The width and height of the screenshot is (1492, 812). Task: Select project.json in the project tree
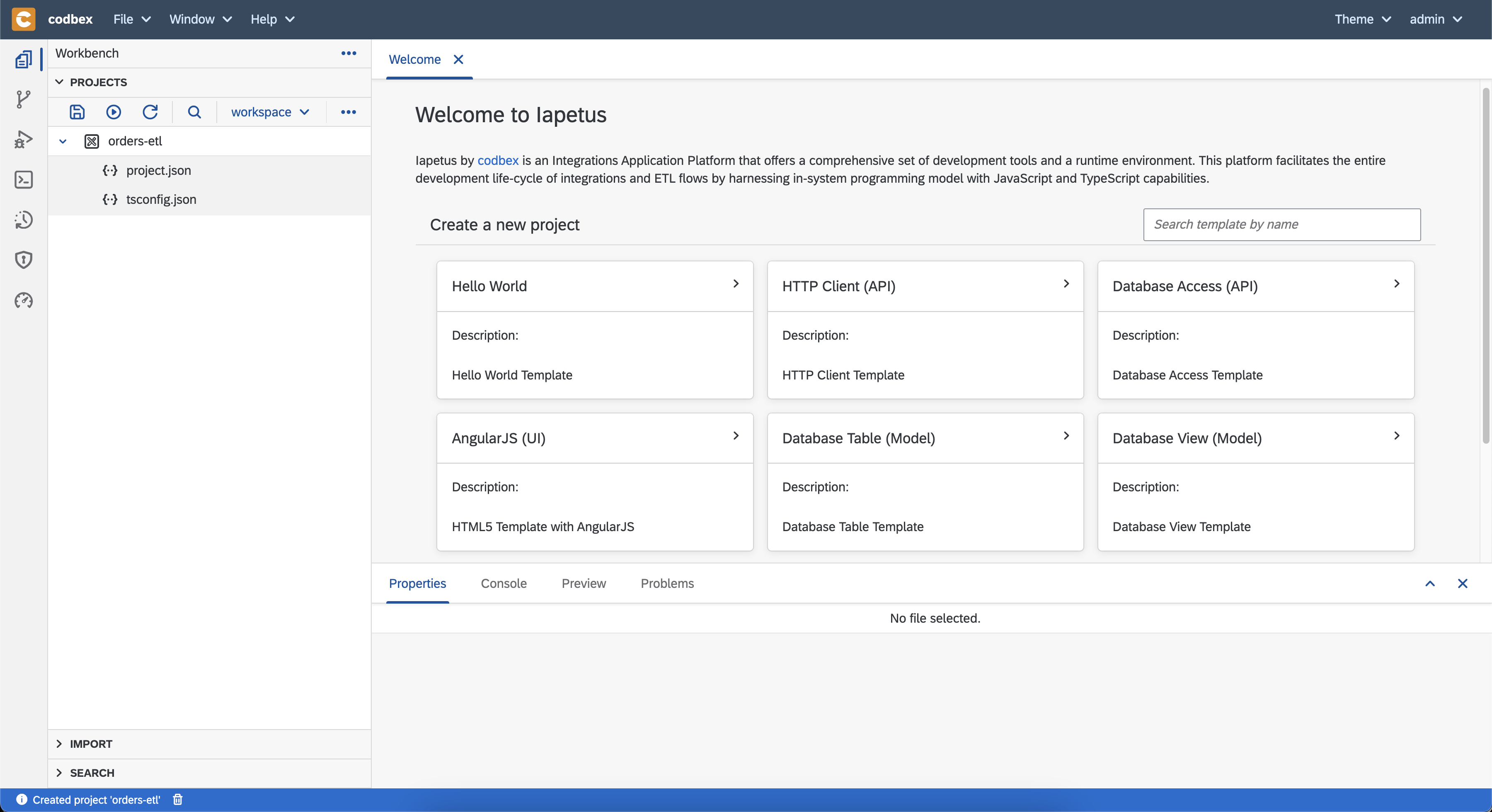pyautogui.click(x=158, y=170)
